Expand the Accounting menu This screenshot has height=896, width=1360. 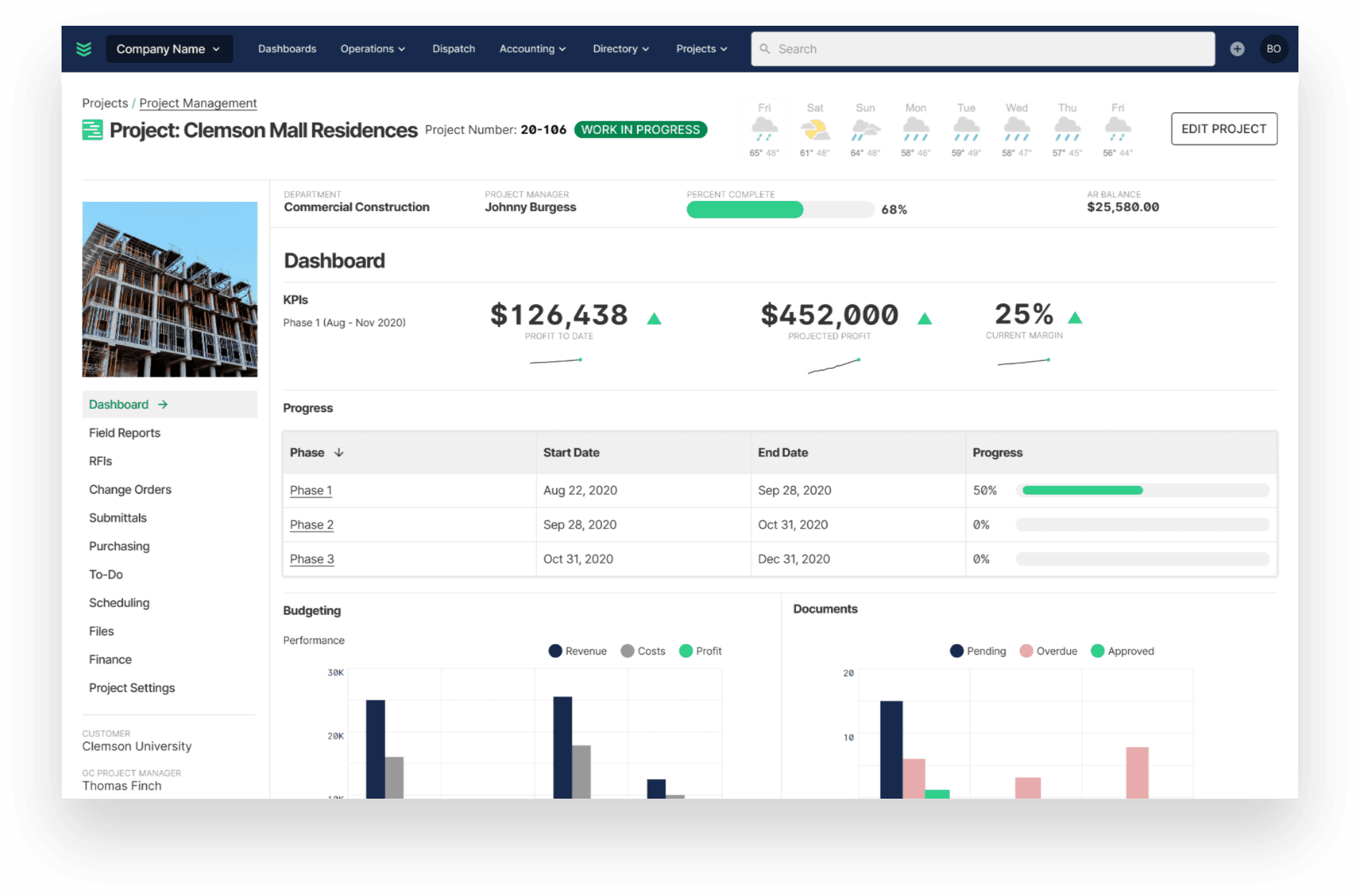click(x=533, y=49)
